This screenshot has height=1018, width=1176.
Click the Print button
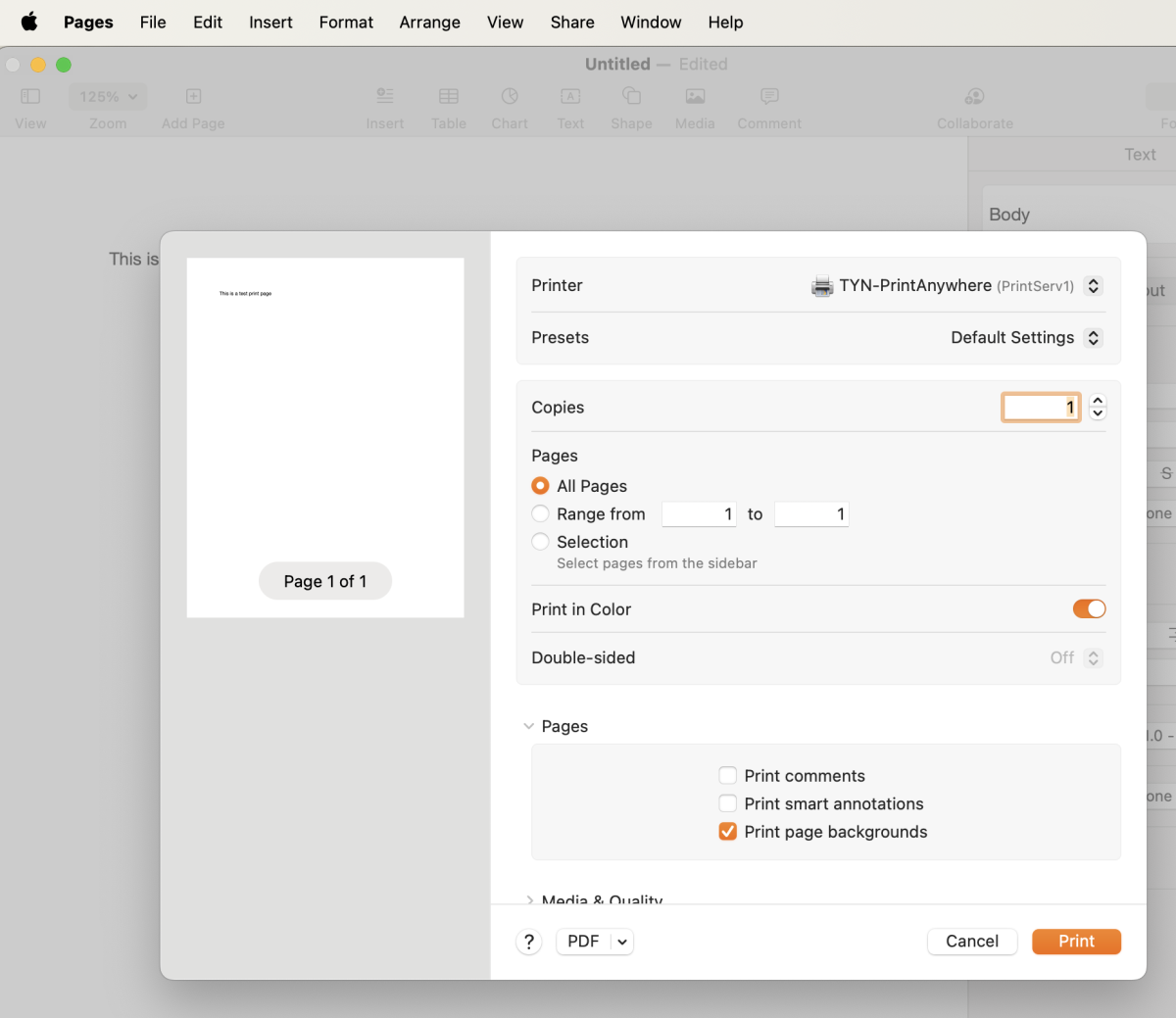click(x=1076, y=942)
